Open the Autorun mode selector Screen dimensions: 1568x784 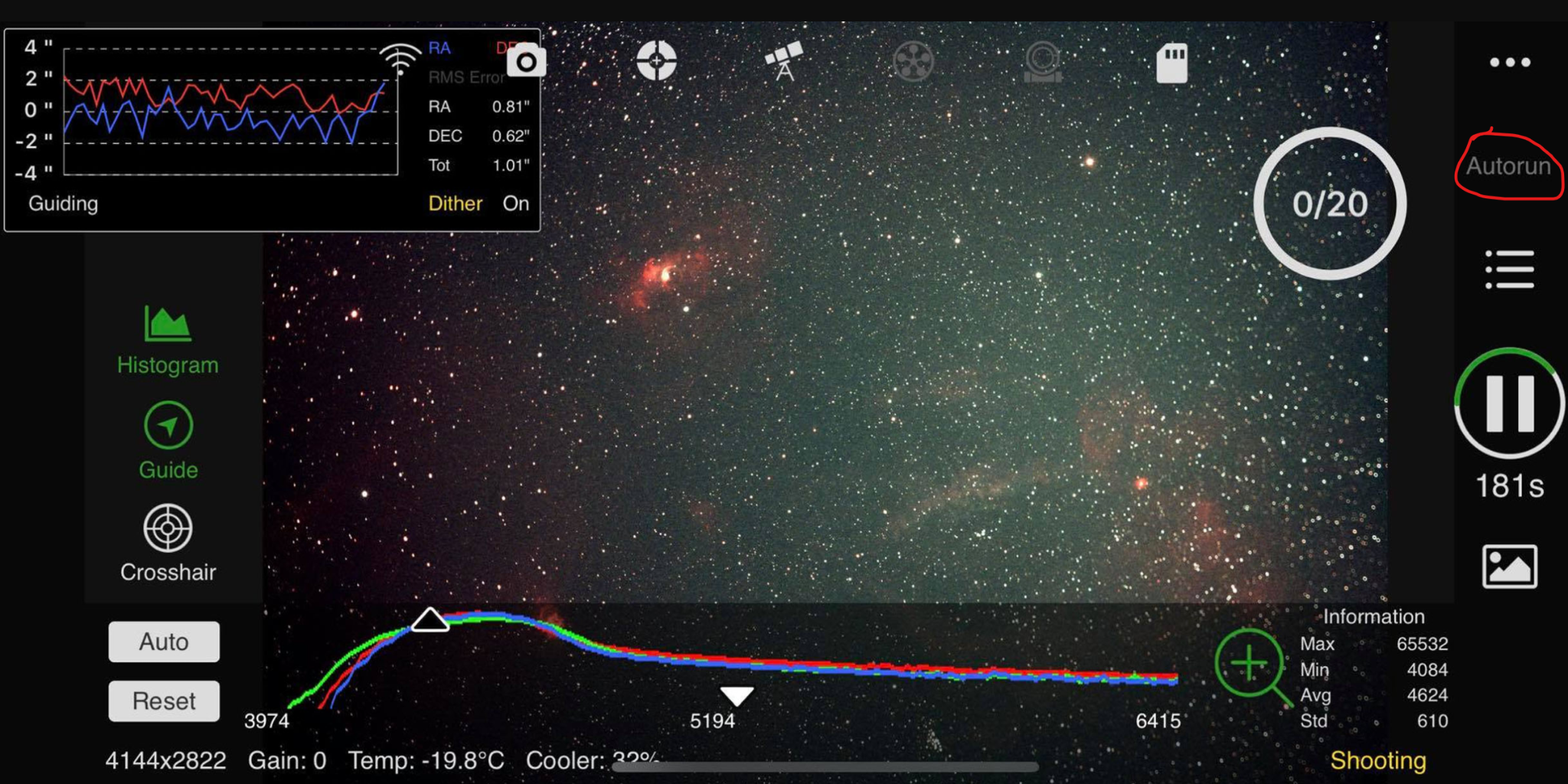click(x=1508, y=166)
